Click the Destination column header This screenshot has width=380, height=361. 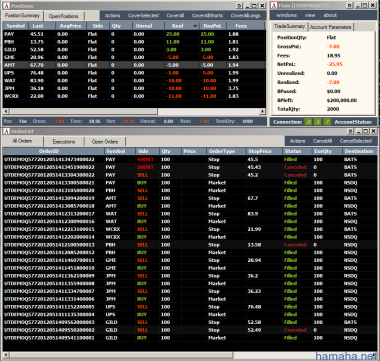[x=360, y=151]
